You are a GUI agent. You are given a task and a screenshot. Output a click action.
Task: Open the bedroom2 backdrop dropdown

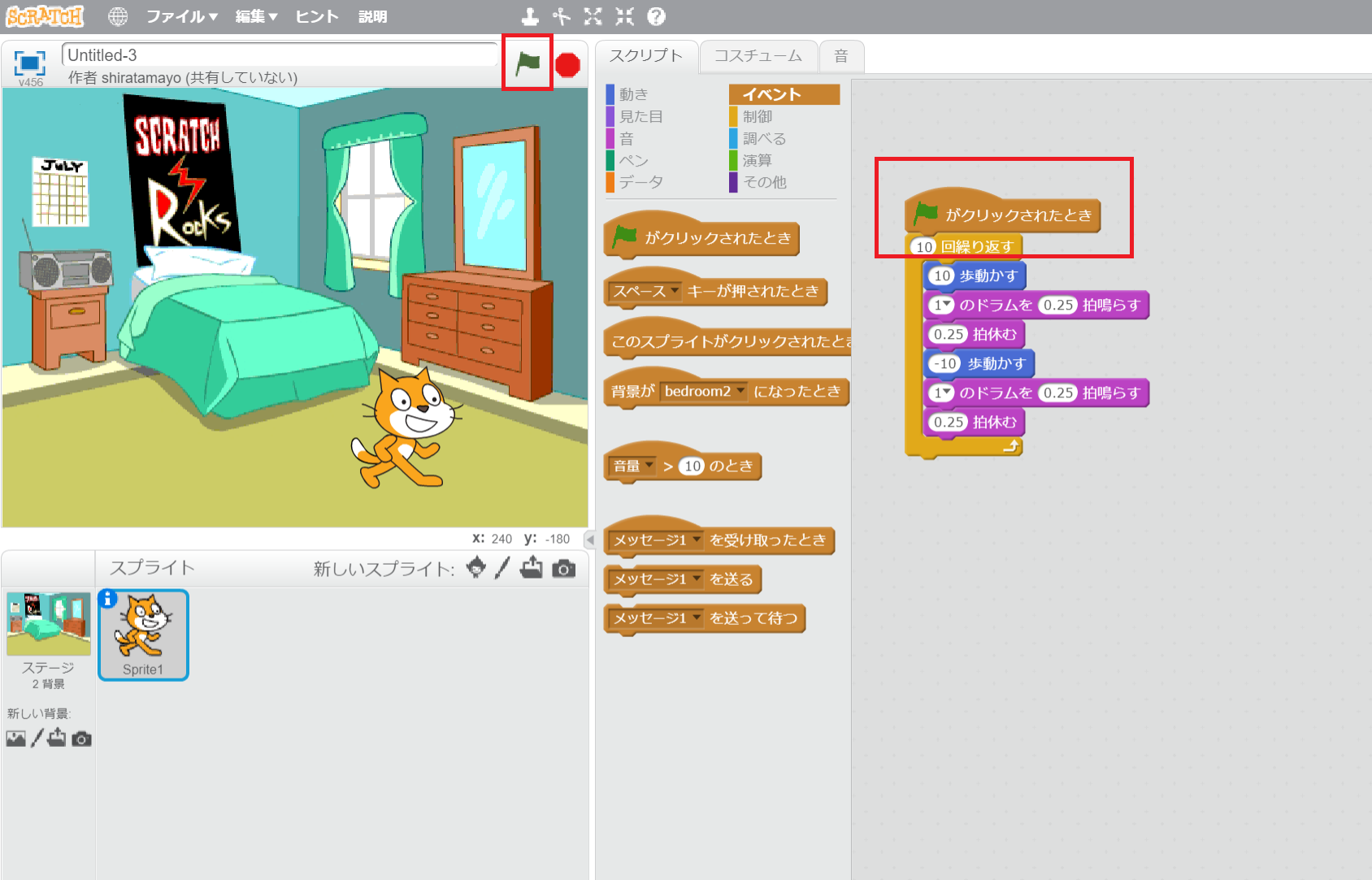(704, 391)
